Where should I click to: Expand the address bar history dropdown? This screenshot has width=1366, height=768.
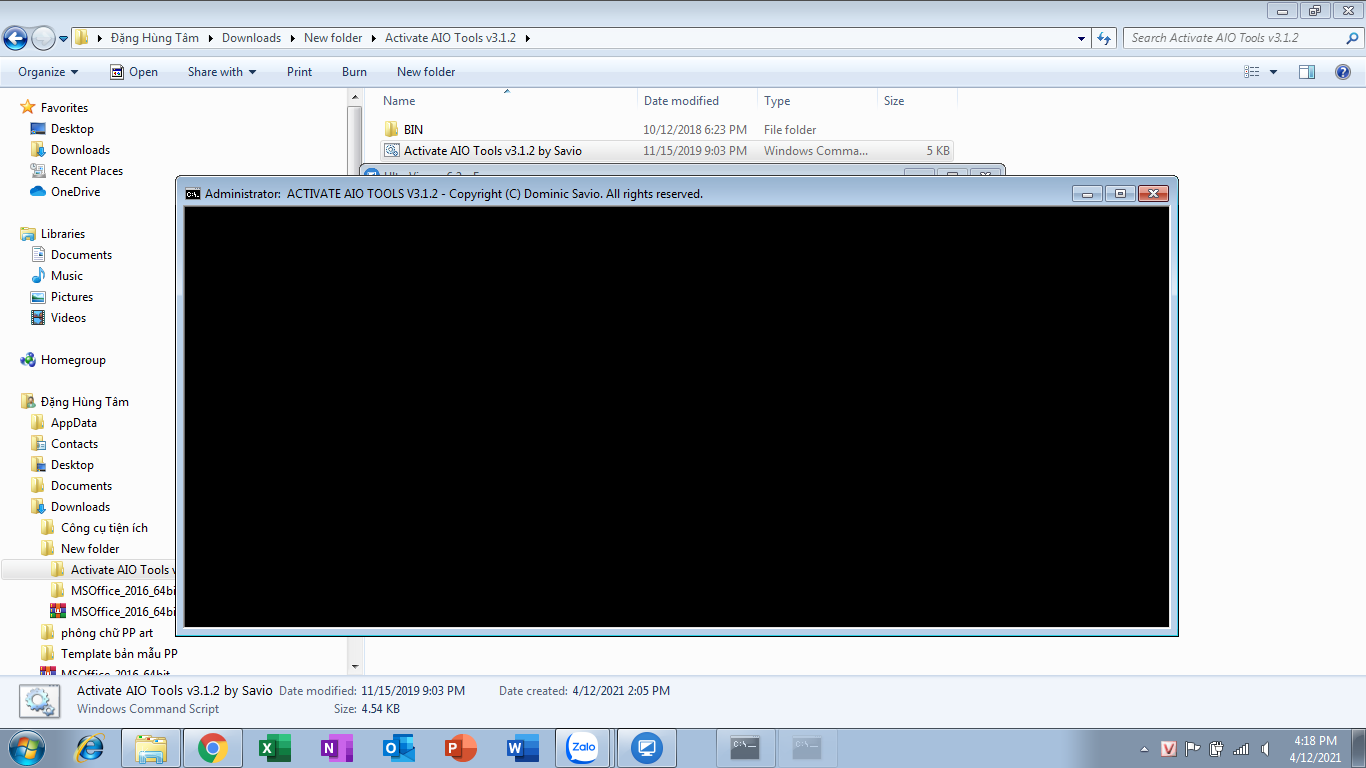[x=1082, y=39]
